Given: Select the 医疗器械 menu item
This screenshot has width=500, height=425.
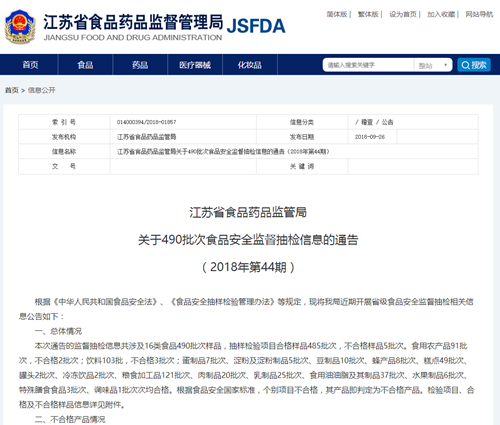Looking at the screenshot, I should [x=195, y=65].
